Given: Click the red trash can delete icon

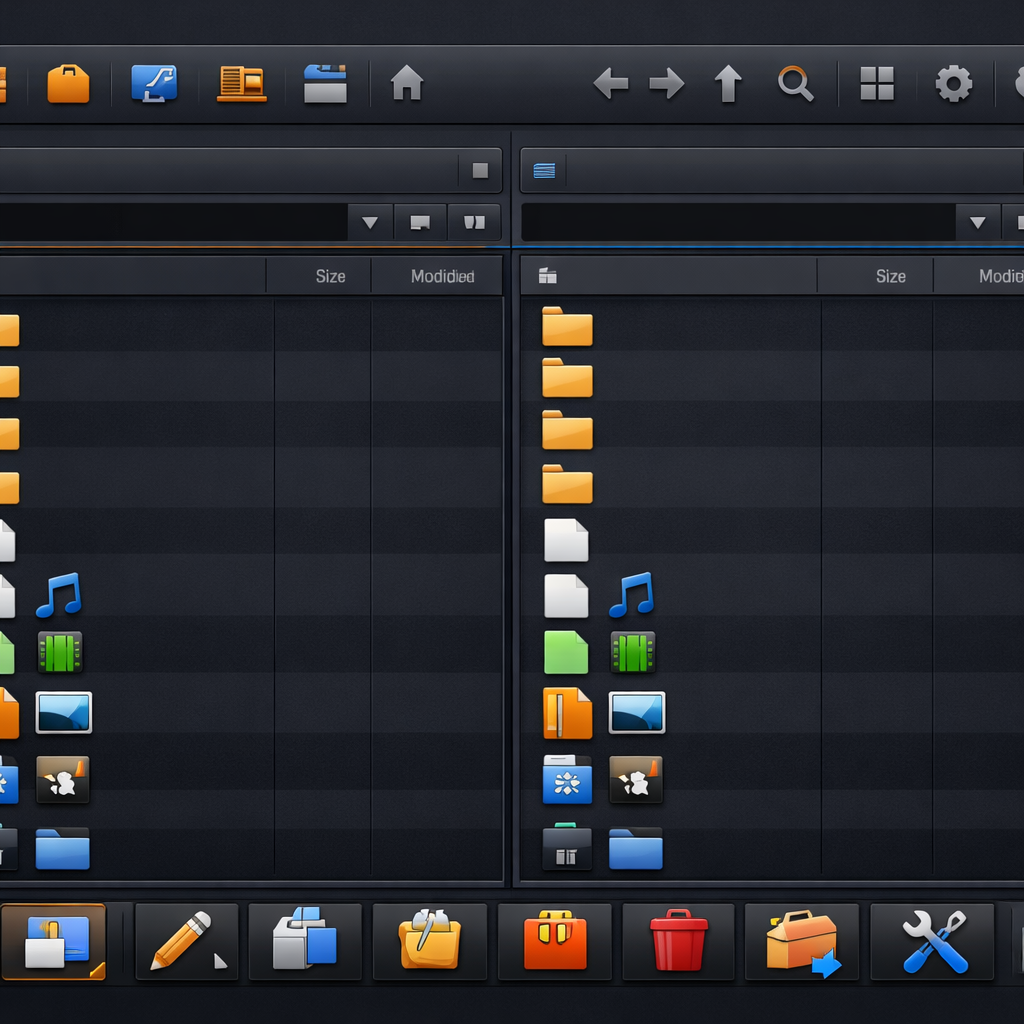Looking at the screenshot, I should click(678, 941).
